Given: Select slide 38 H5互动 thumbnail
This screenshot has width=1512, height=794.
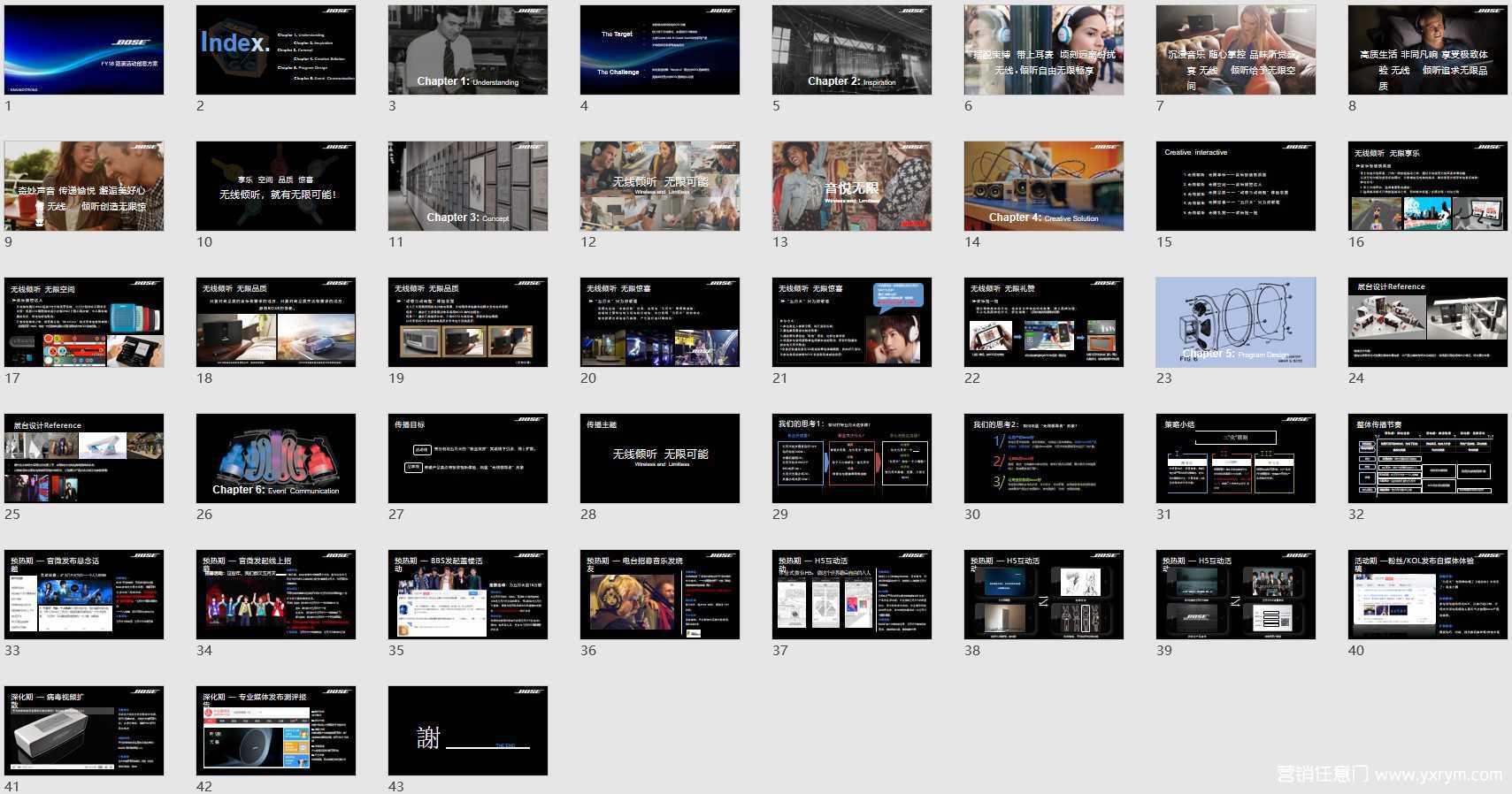Looking at the screenshot, I should [x=1044, y=594].
